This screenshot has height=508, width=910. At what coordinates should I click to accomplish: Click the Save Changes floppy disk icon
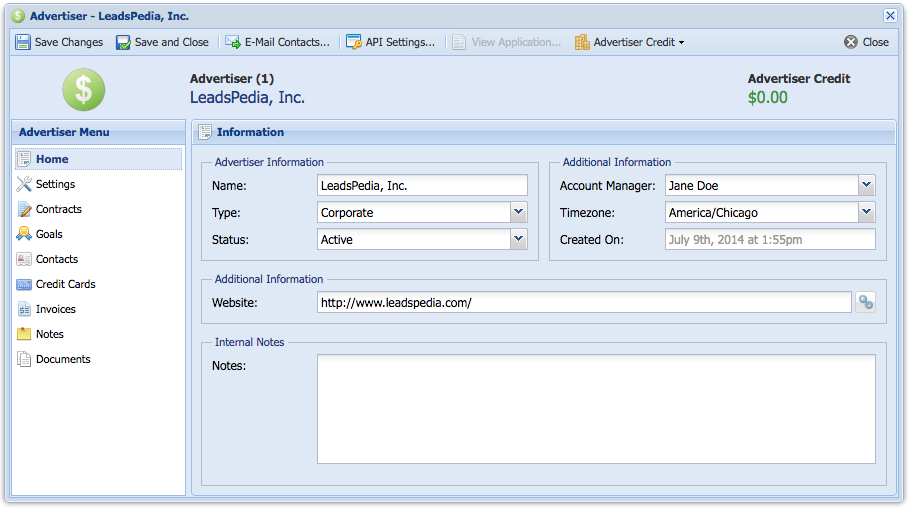click(23, 42)
